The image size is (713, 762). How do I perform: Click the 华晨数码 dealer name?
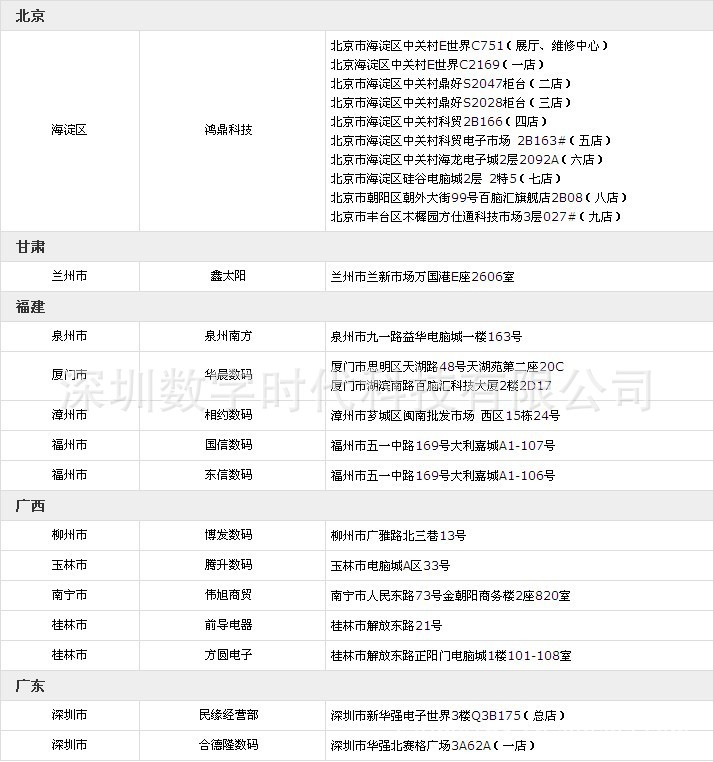tap(228, 375)
